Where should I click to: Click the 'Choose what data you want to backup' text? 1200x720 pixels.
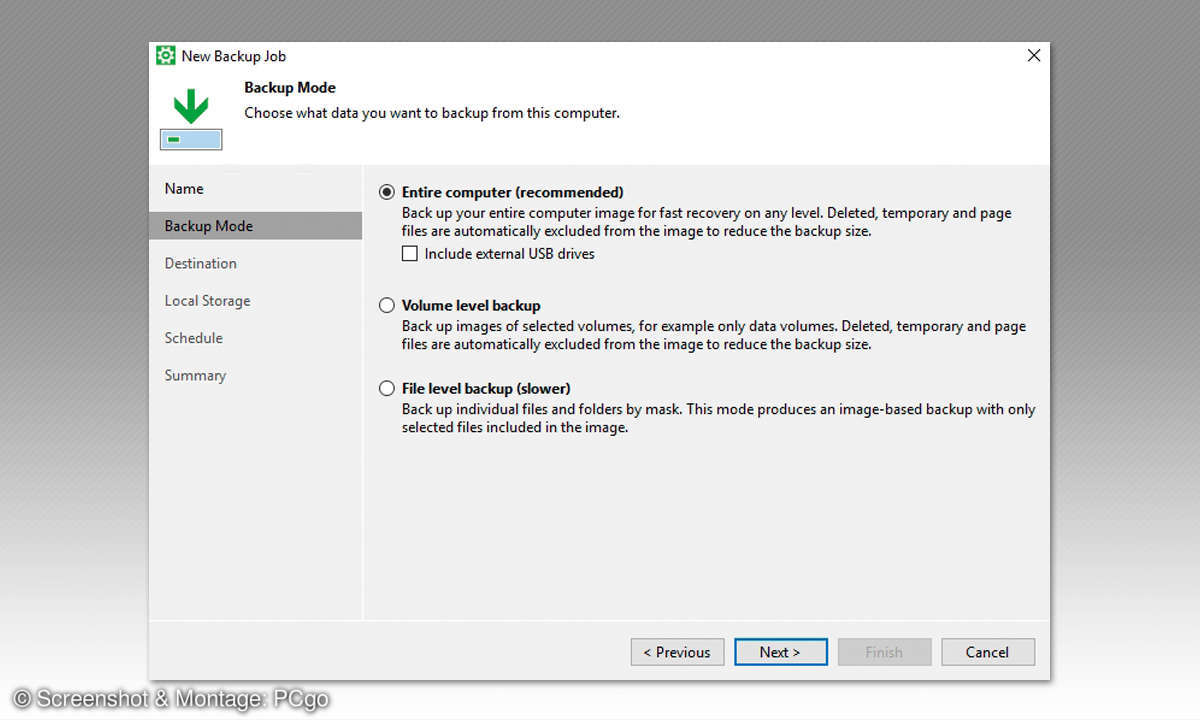coord(432,113)
